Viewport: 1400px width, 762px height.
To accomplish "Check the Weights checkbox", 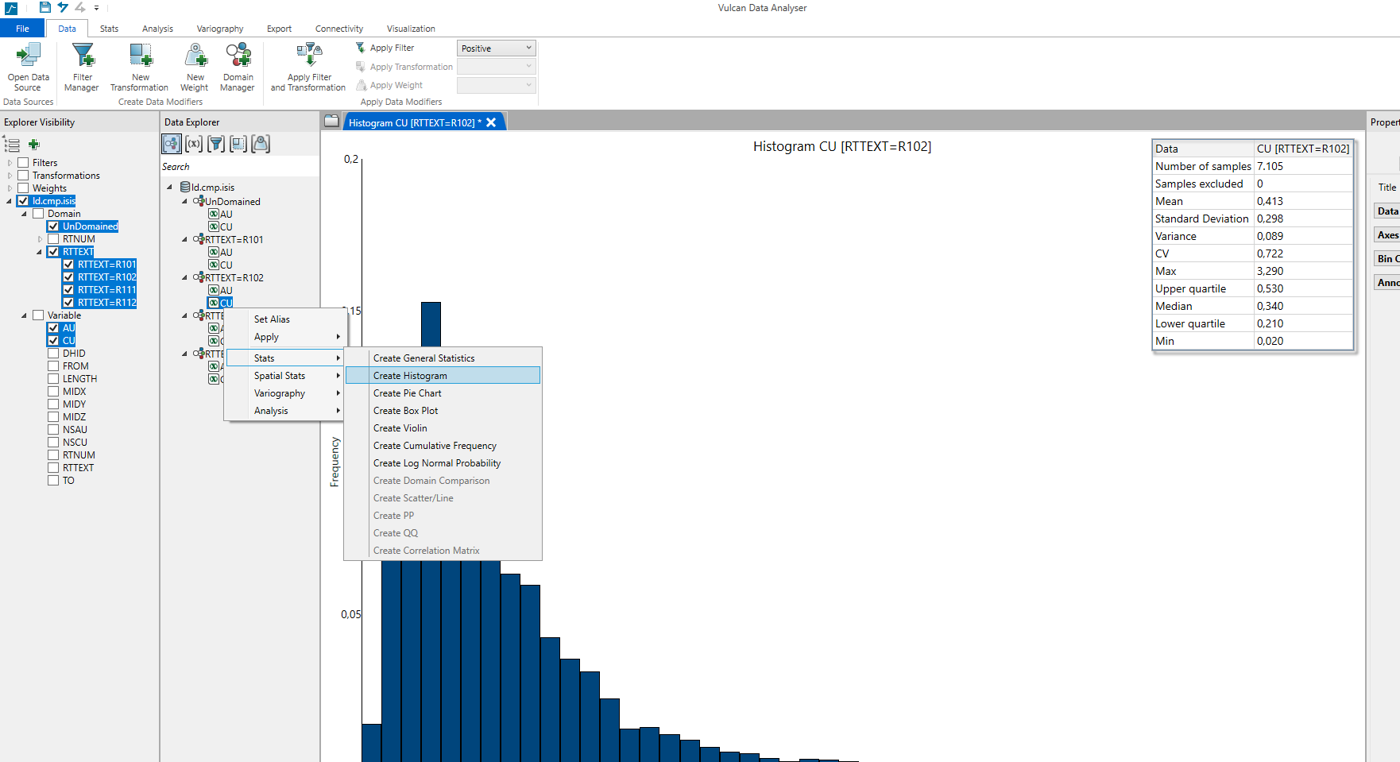I will coord(23,188).
